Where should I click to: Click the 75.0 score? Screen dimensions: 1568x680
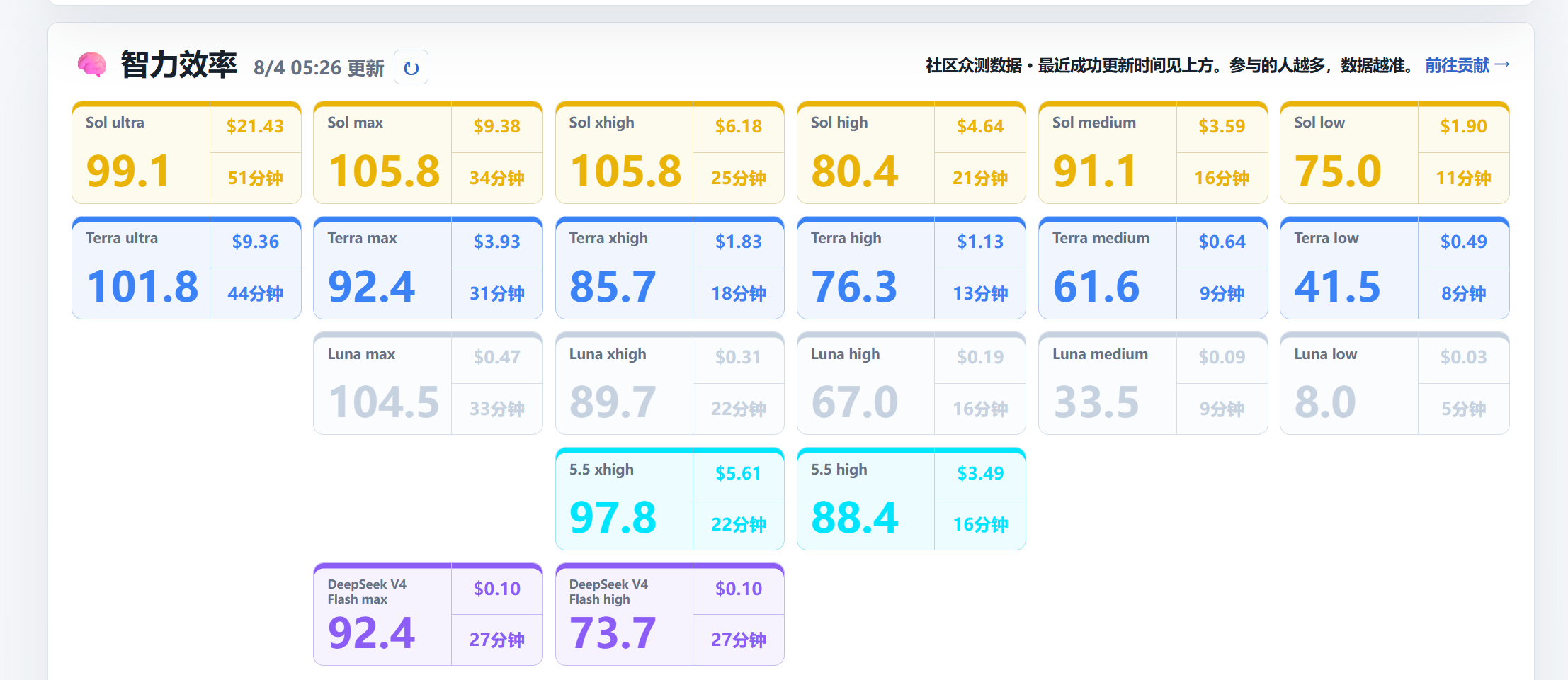tap(1338, 171)
